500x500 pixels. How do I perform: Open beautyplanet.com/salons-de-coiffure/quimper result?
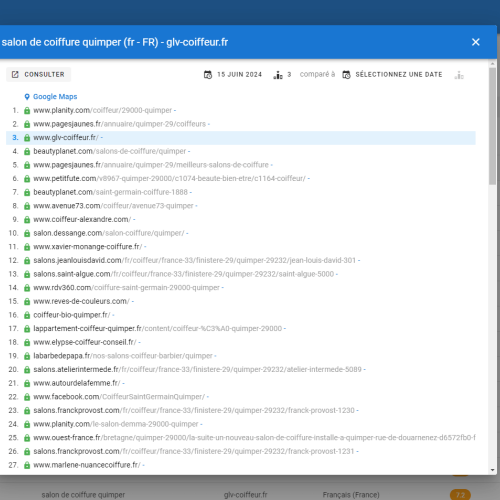coord(110,151)
